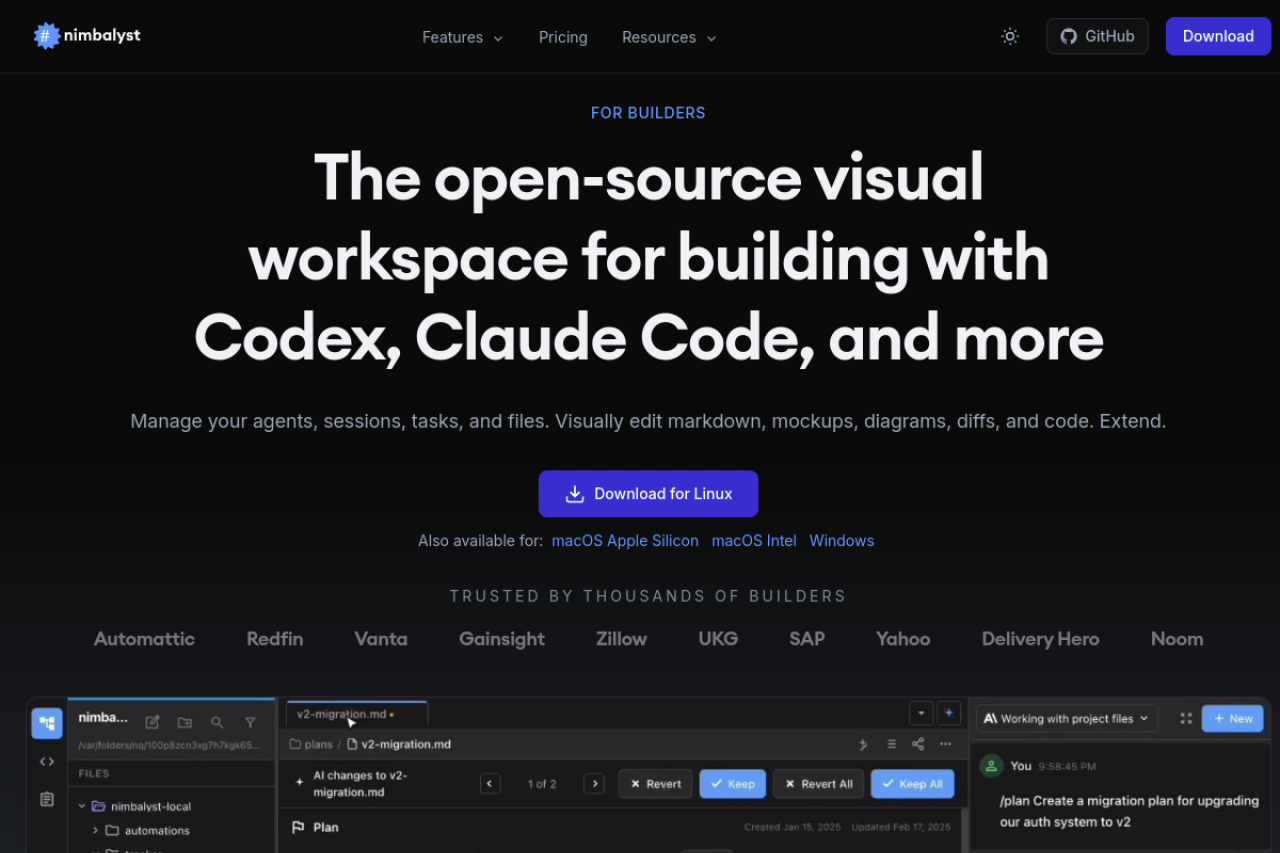Click the Plan heading text
Viewport: 1280px width, 853px height.
pyautogui.click(x=326, y=827)
